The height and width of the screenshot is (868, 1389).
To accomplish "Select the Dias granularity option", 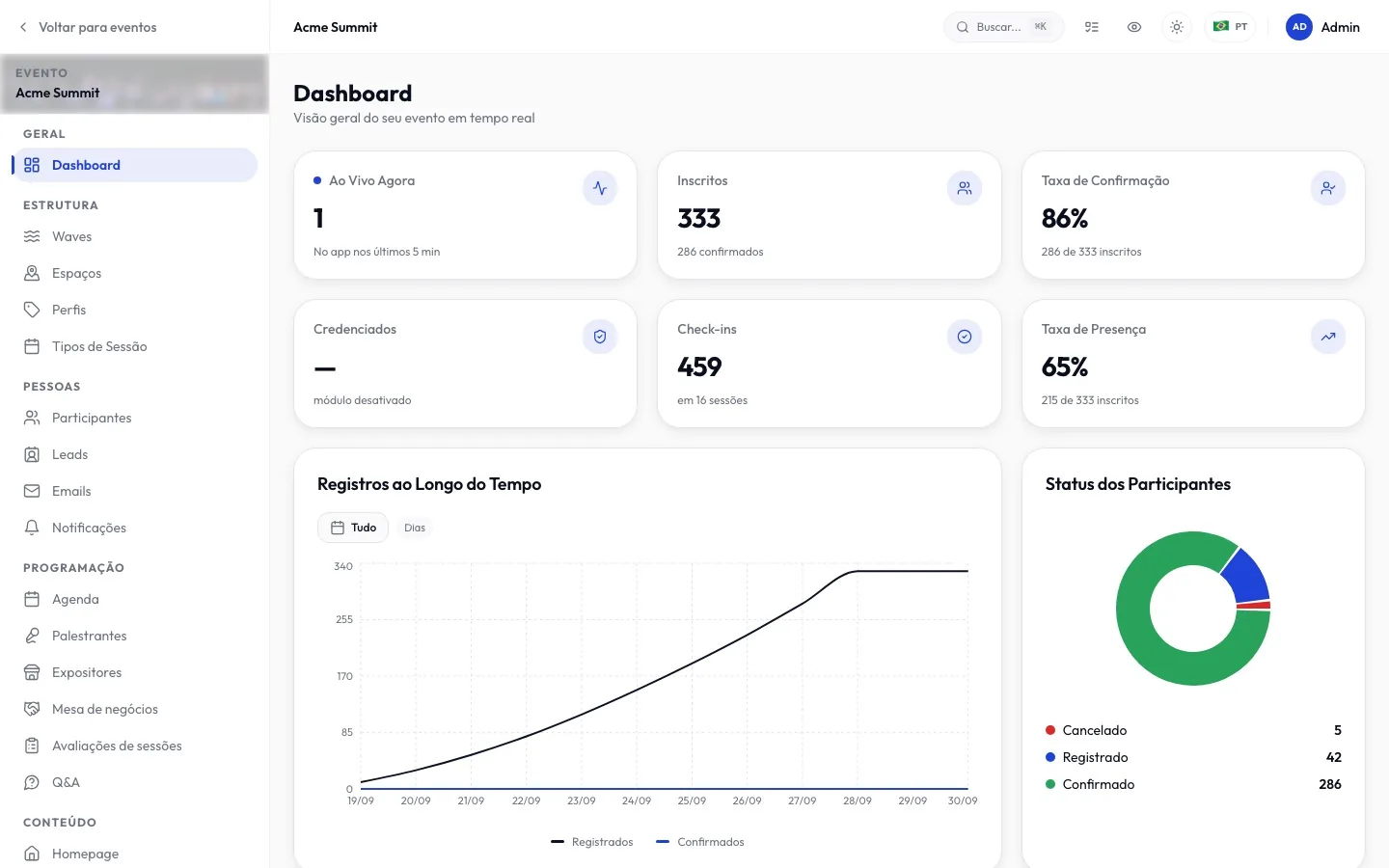I will tap(415, 528).
